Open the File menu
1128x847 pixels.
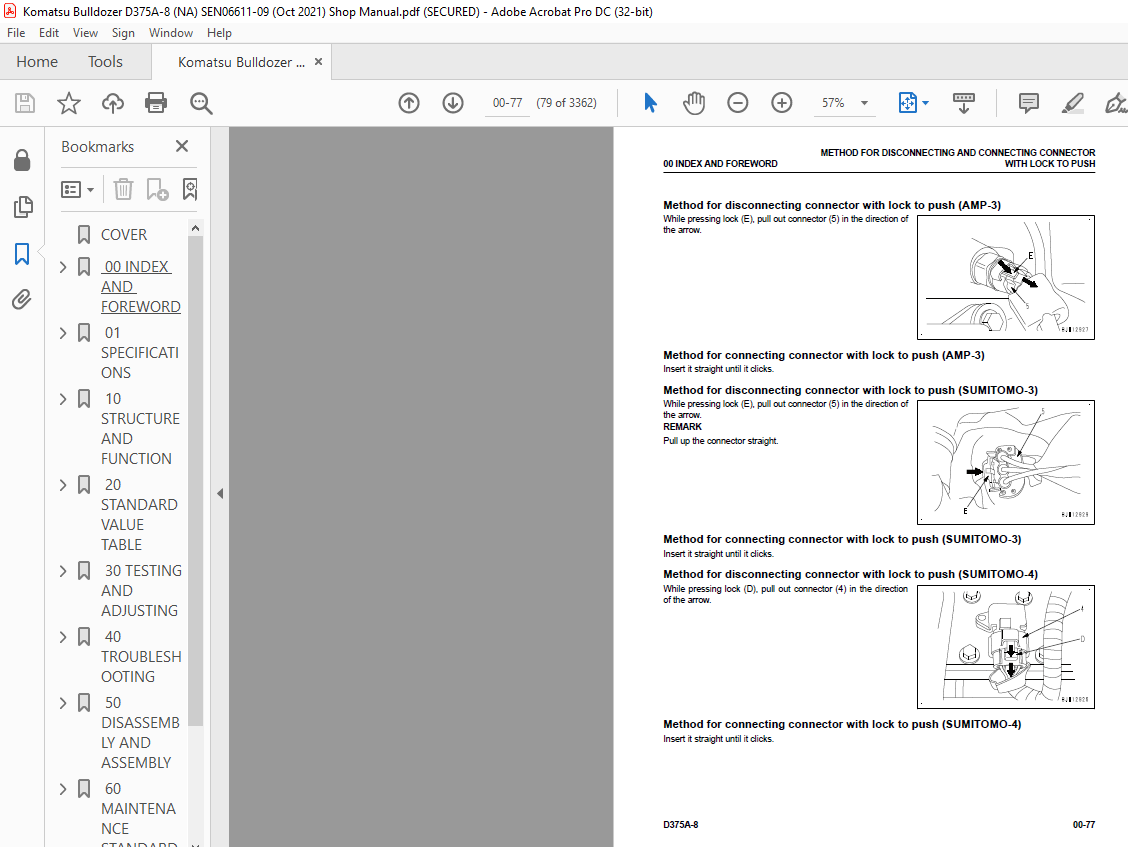pos(16,32)
